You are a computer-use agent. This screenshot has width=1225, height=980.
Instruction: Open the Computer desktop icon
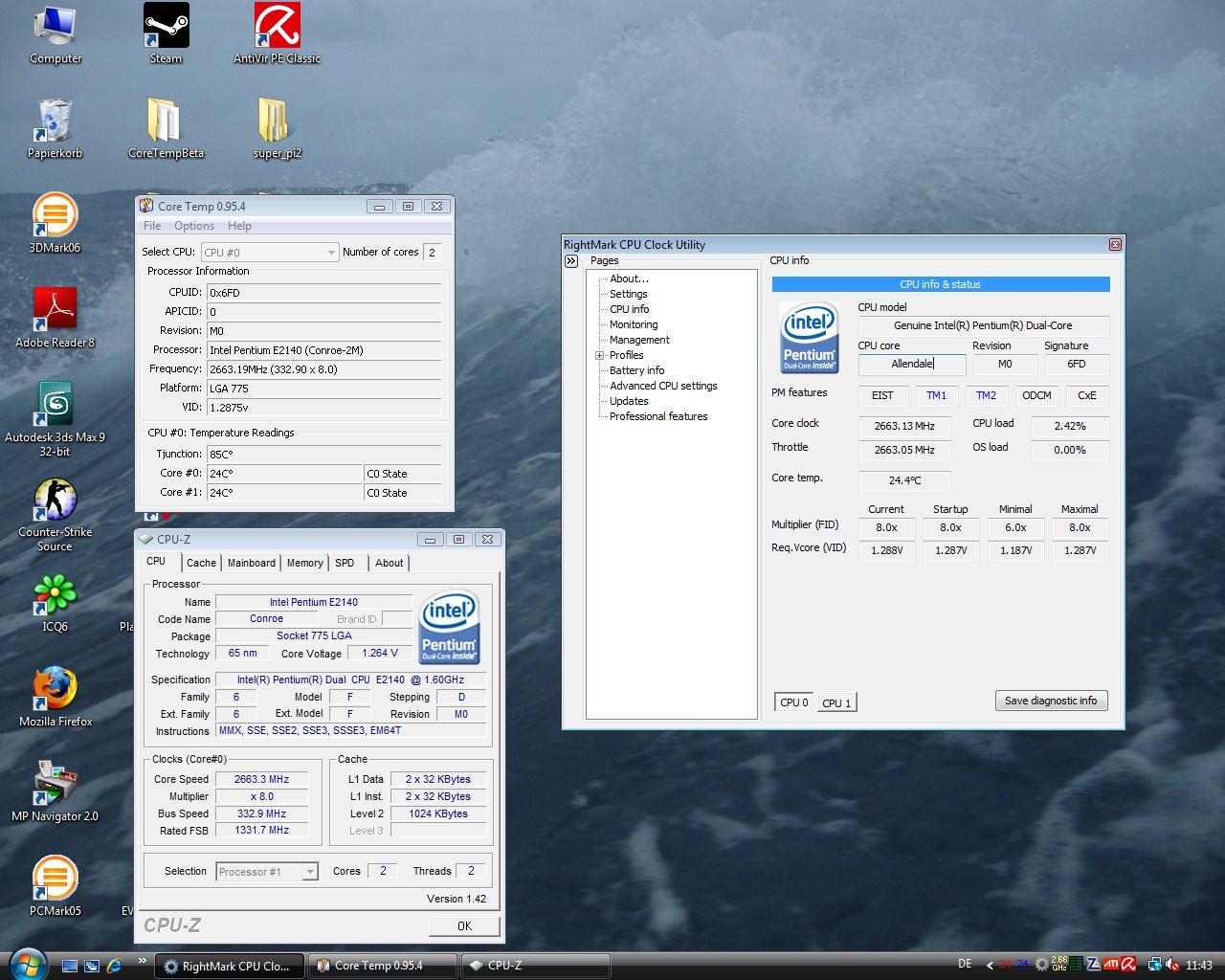point(55,35)
